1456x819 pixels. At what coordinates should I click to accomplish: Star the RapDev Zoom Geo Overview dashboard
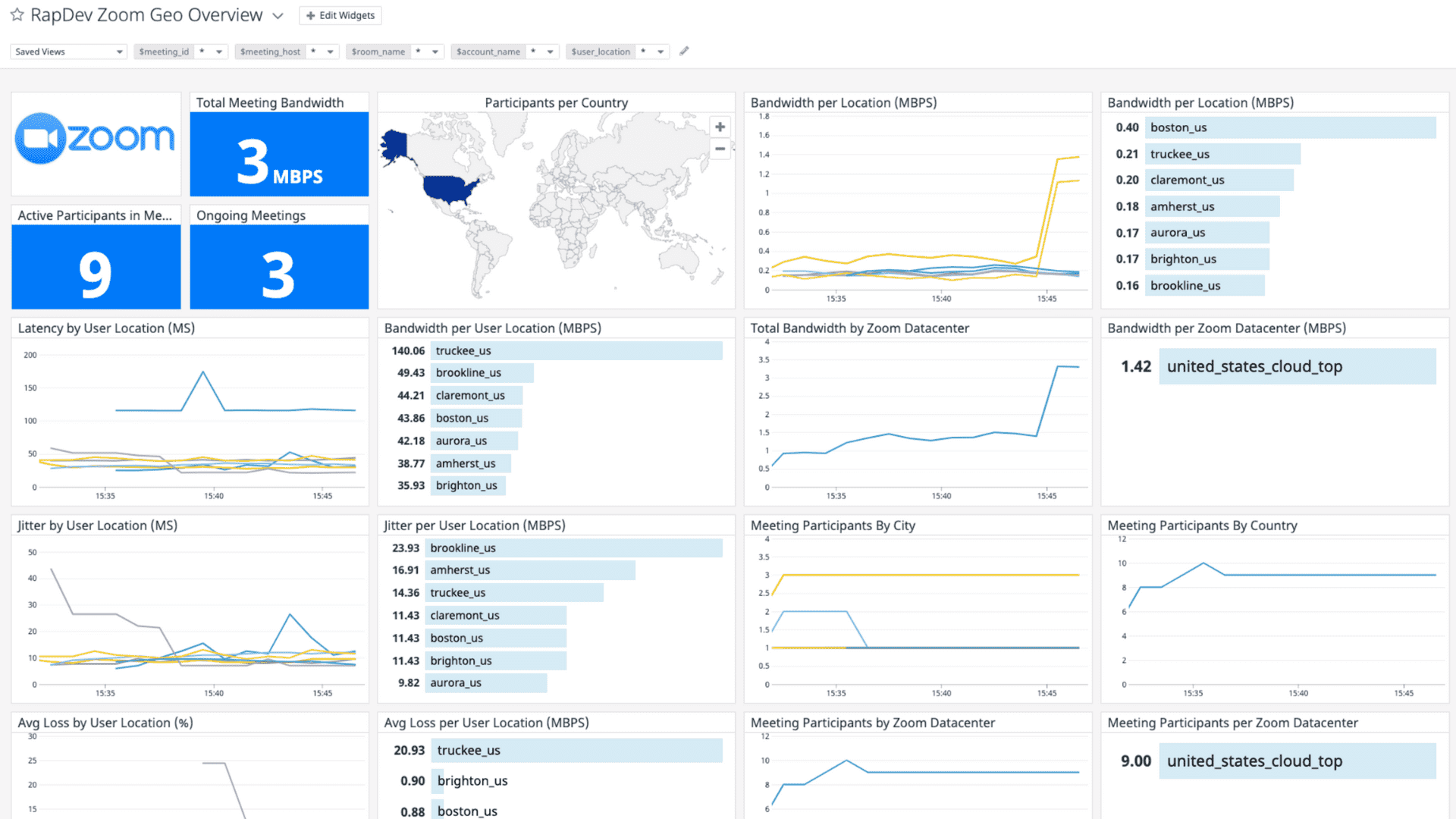pyautogui.click(x=17, y=15)
